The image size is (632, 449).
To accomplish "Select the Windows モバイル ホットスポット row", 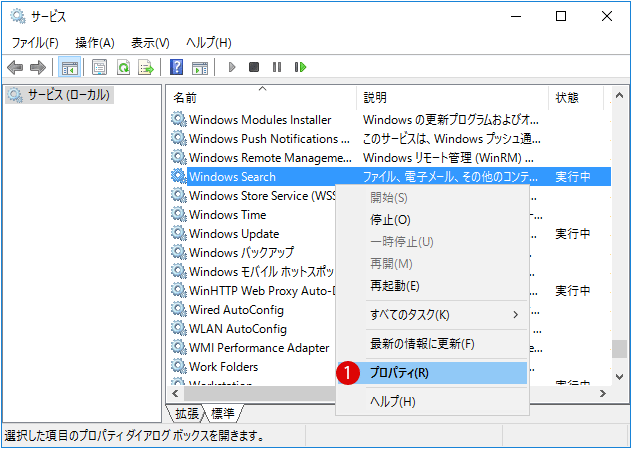I will [253, 271].
